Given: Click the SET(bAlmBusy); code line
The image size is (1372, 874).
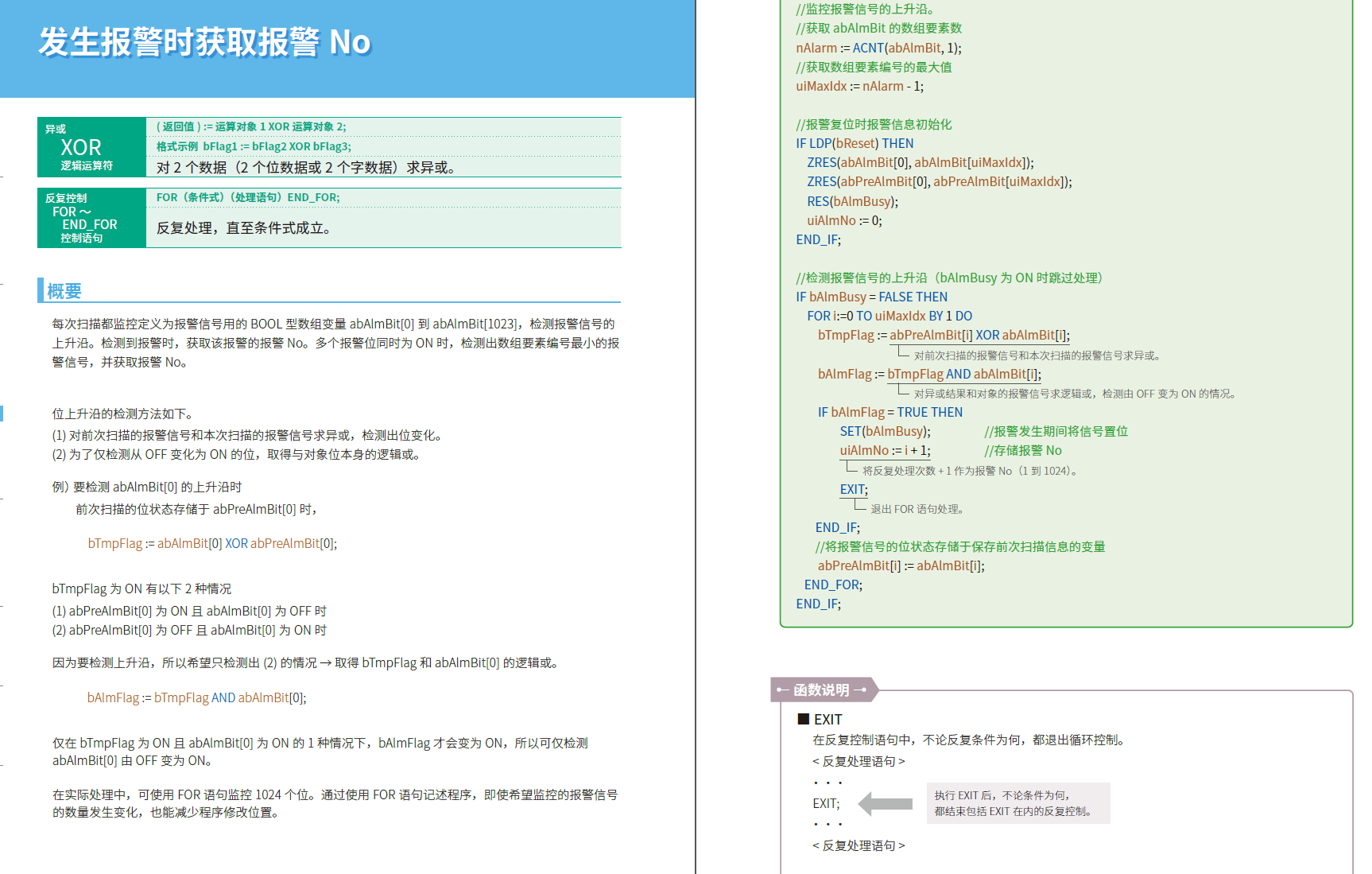Looking at the screenshot, I should pos(885,431).
